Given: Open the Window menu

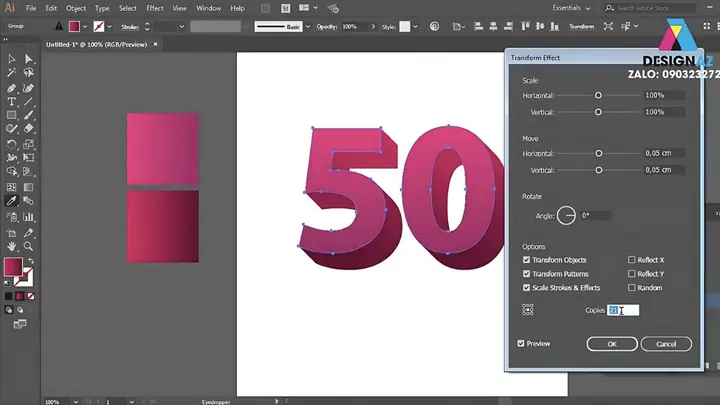Looking at the screenshot, I should click(208, 8).
